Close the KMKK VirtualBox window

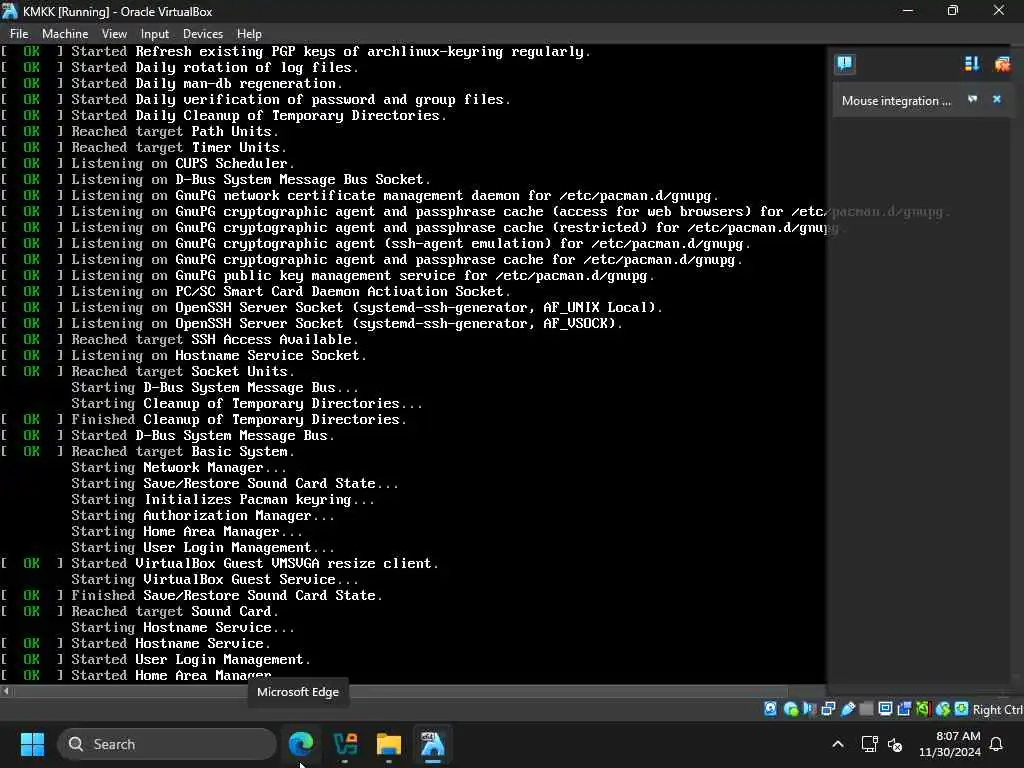pyautogui.click(x=999, y=11)
